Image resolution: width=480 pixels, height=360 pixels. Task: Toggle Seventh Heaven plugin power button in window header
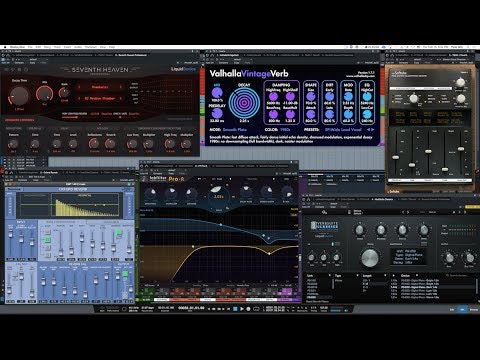[4, 59]
